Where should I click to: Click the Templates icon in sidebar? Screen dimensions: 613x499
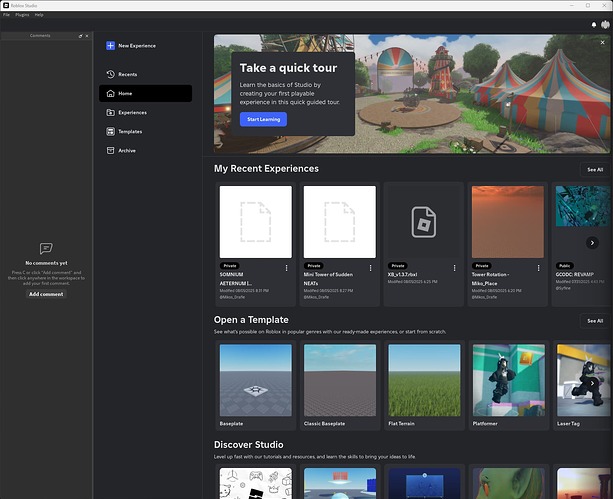click(111, 131)
